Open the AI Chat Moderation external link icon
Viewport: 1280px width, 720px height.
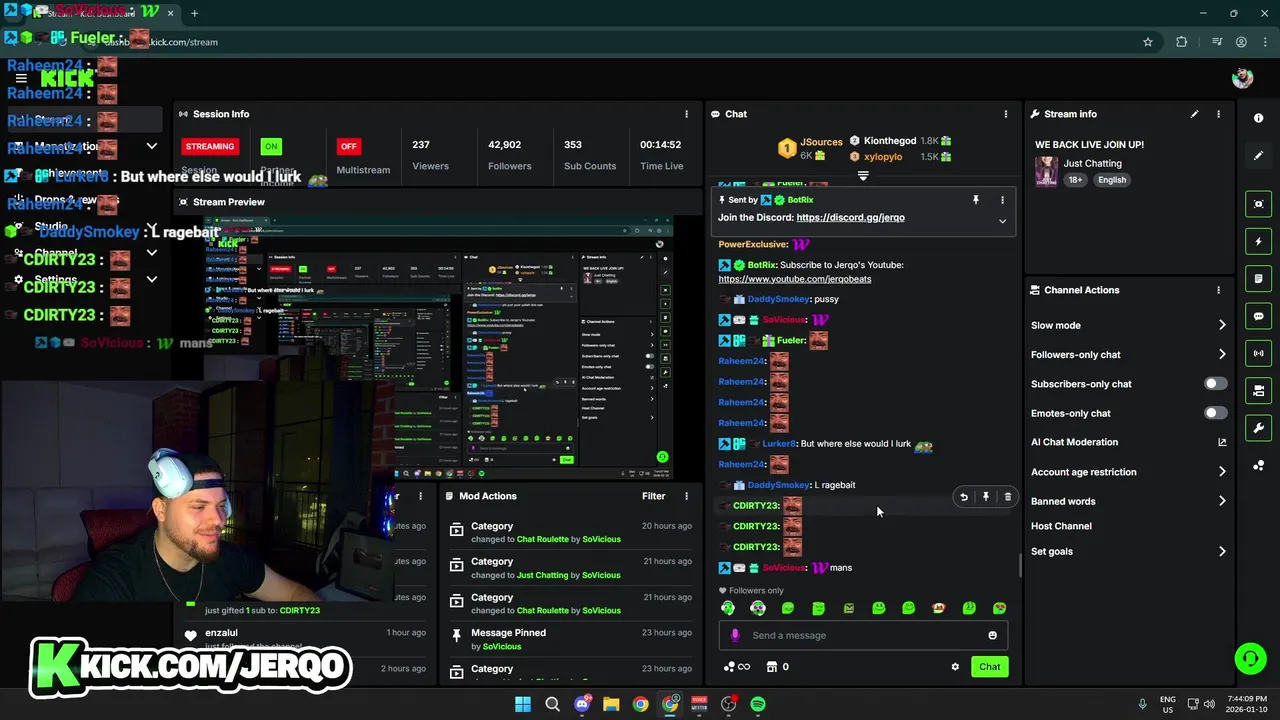point(1222,442)
